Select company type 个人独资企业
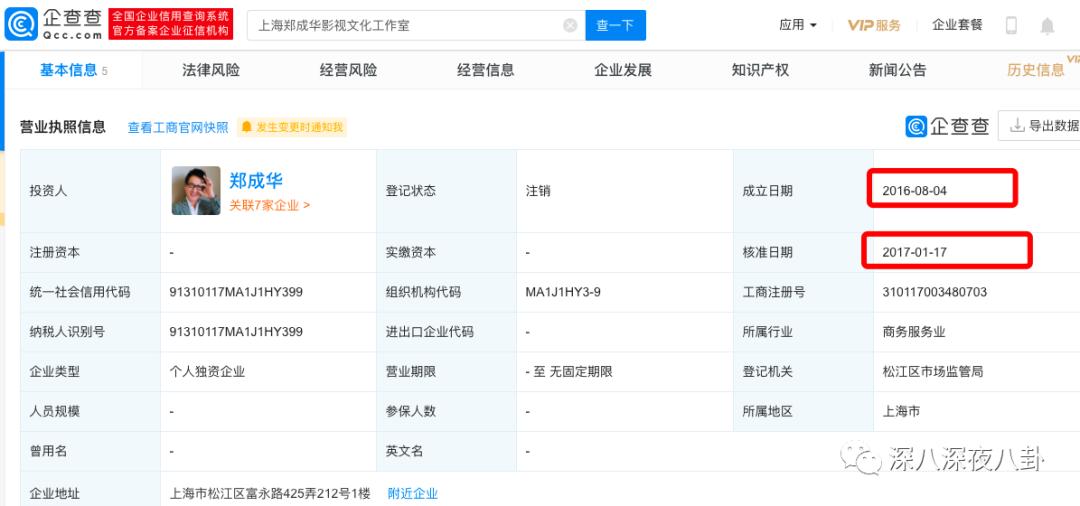The image size is (1080, 506). 207,372
